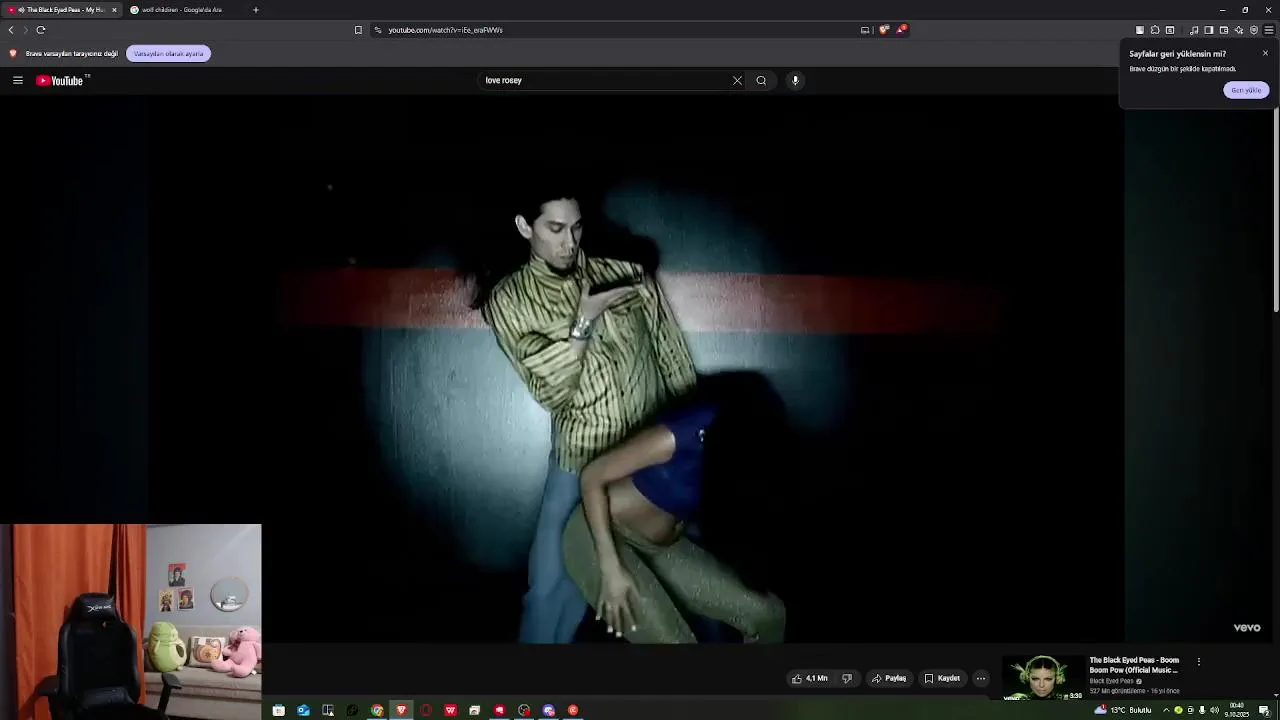Reload the current page
This screenshot has height=720, width=1280.
(41, 30)
